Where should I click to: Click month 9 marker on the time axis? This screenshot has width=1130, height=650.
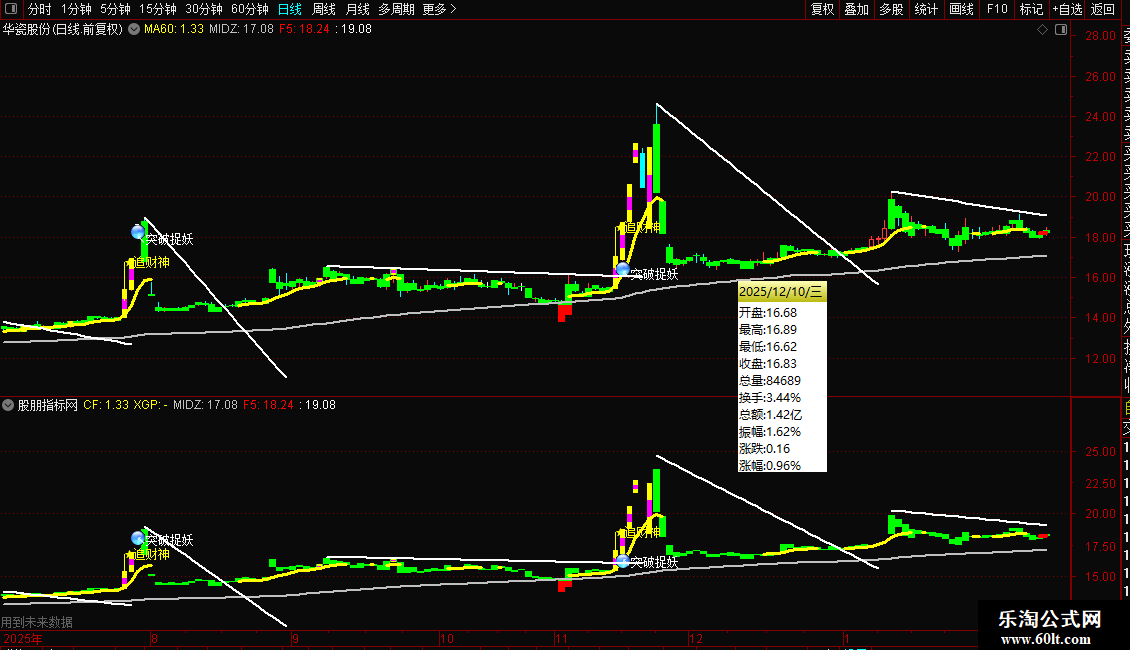pyautogui.click(x=295, y=639)
